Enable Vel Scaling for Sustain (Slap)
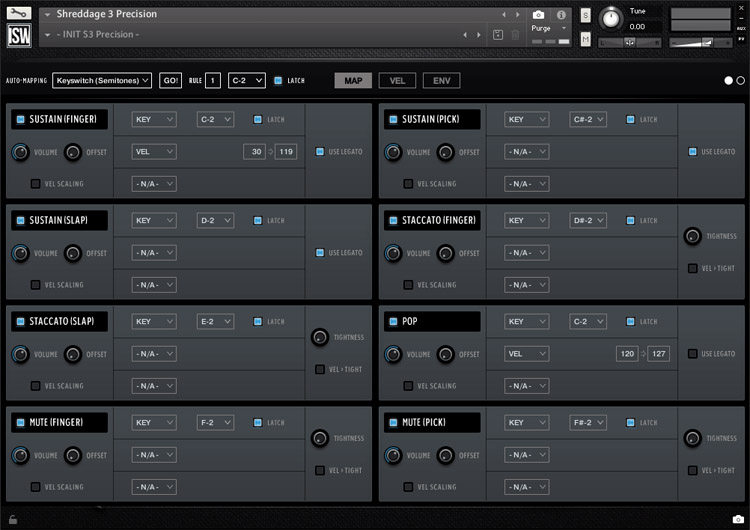750x530 pixels. point(35,285)
